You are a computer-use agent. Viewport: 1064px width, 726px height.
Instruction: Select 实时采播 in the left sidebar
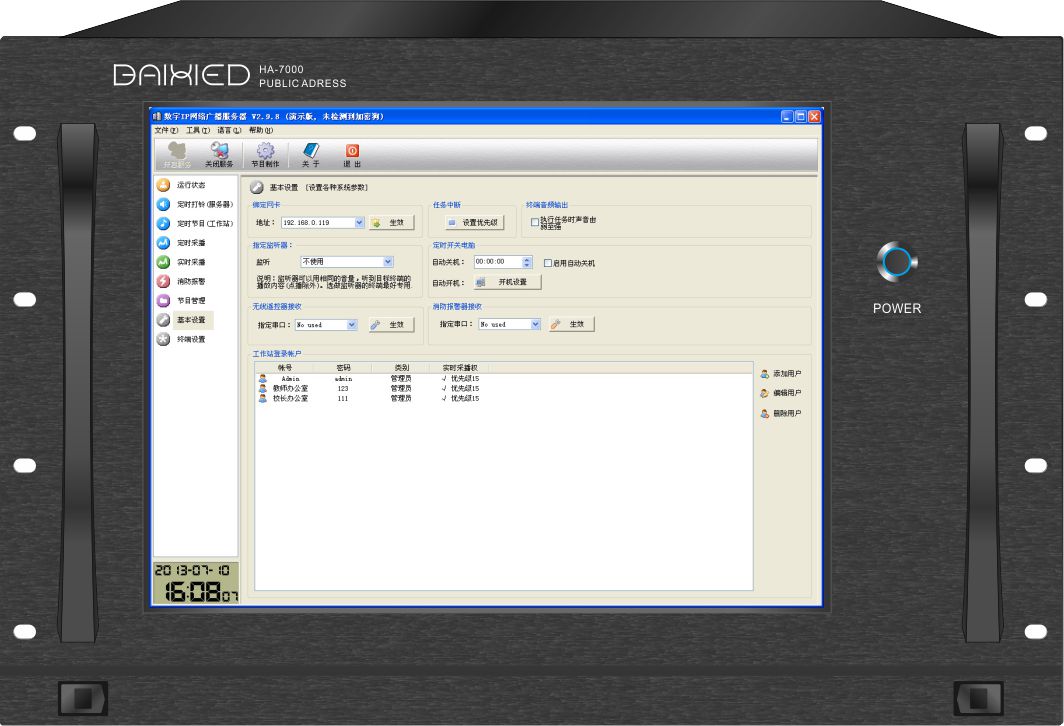(190, 262)
